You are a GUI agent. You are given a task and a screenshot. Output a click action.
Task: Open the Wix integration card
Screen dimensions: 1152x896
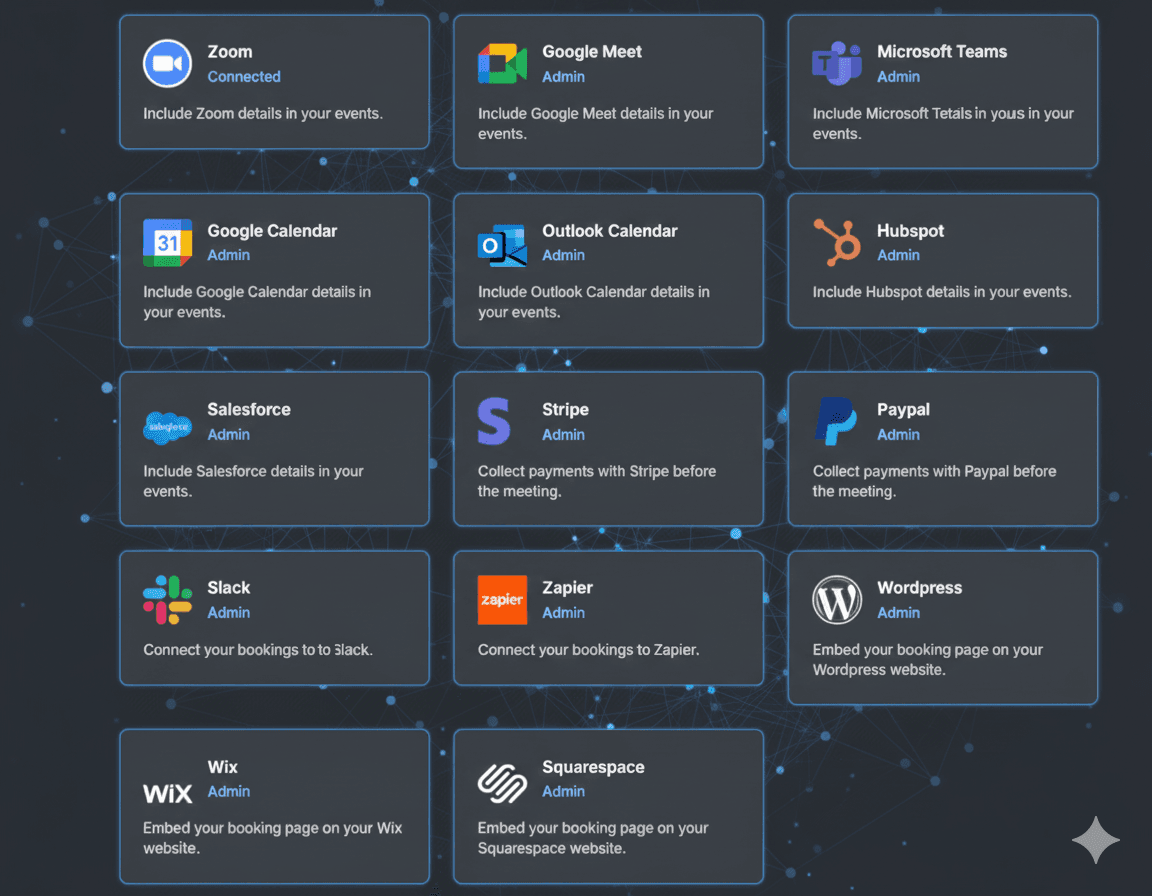[274, 806]
